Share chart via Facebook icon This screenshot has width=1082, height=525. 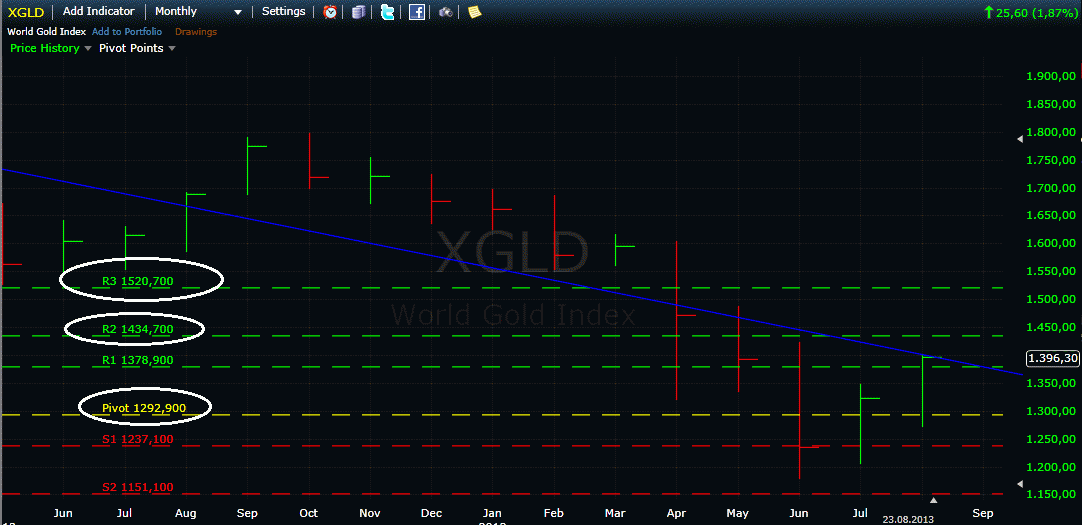[416, 12]
